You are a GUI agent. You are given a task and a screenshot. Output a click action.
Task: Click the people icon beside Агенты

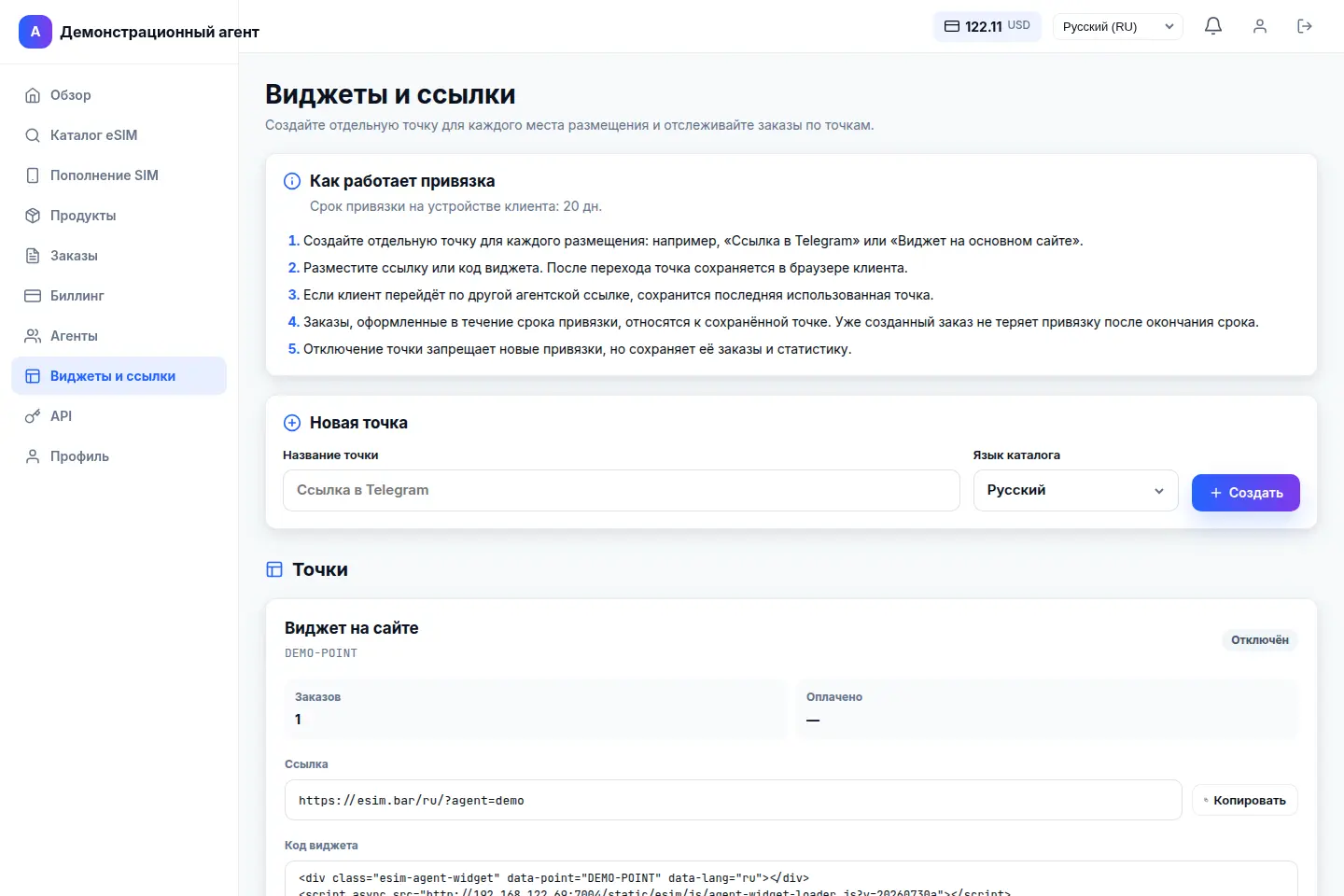tap(33, 336)
